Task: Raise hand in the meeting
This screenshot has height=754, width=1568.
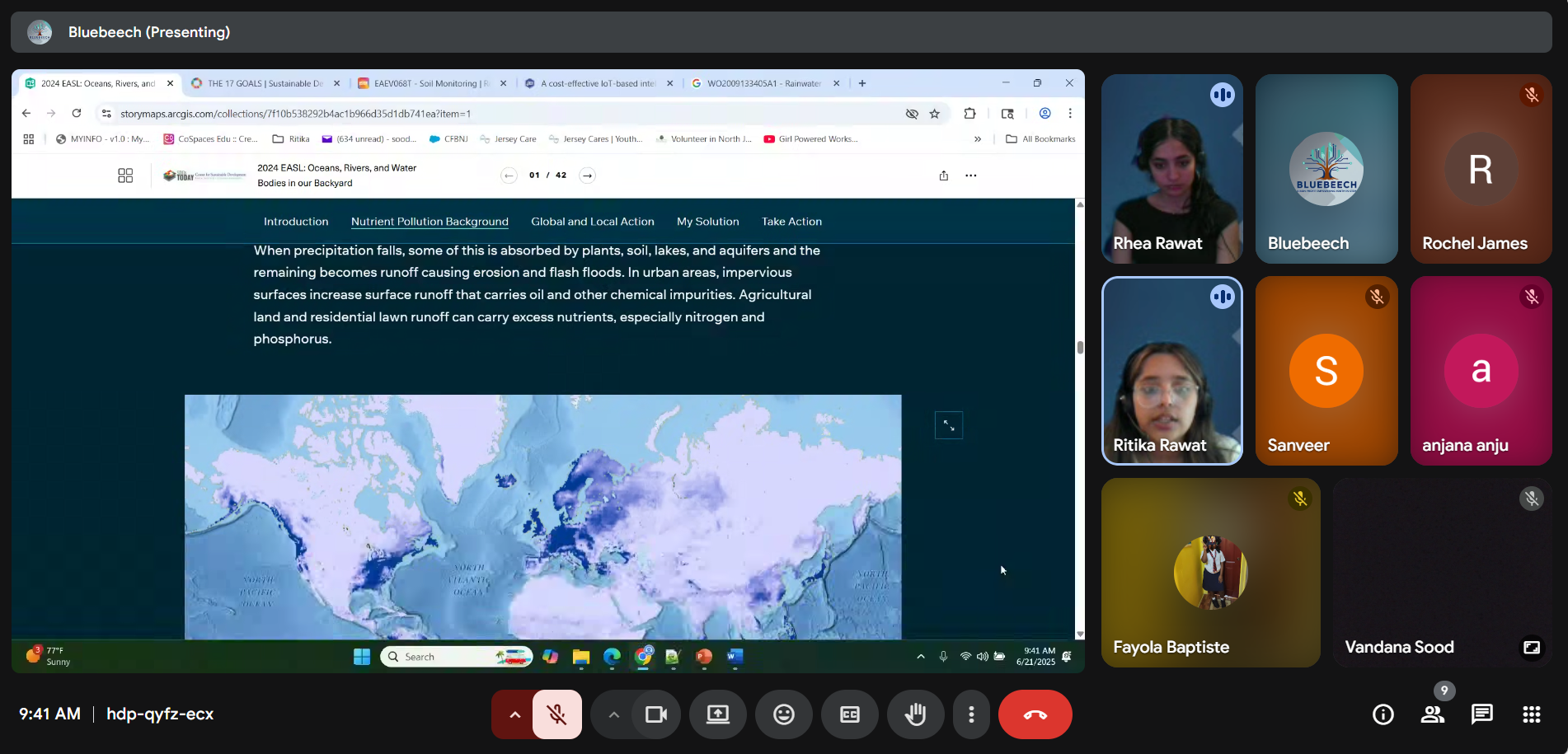Action: [x=915, y=714]
